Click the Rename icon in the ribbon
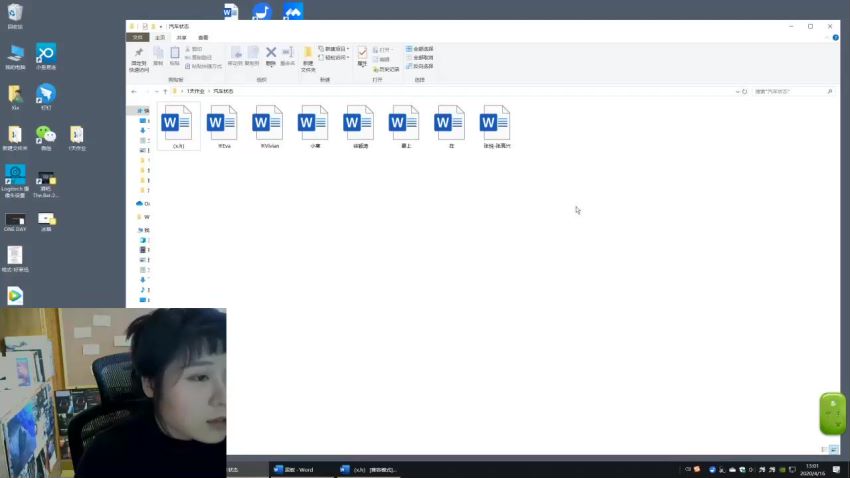This screenshot has width=850, height=478. 288,55
